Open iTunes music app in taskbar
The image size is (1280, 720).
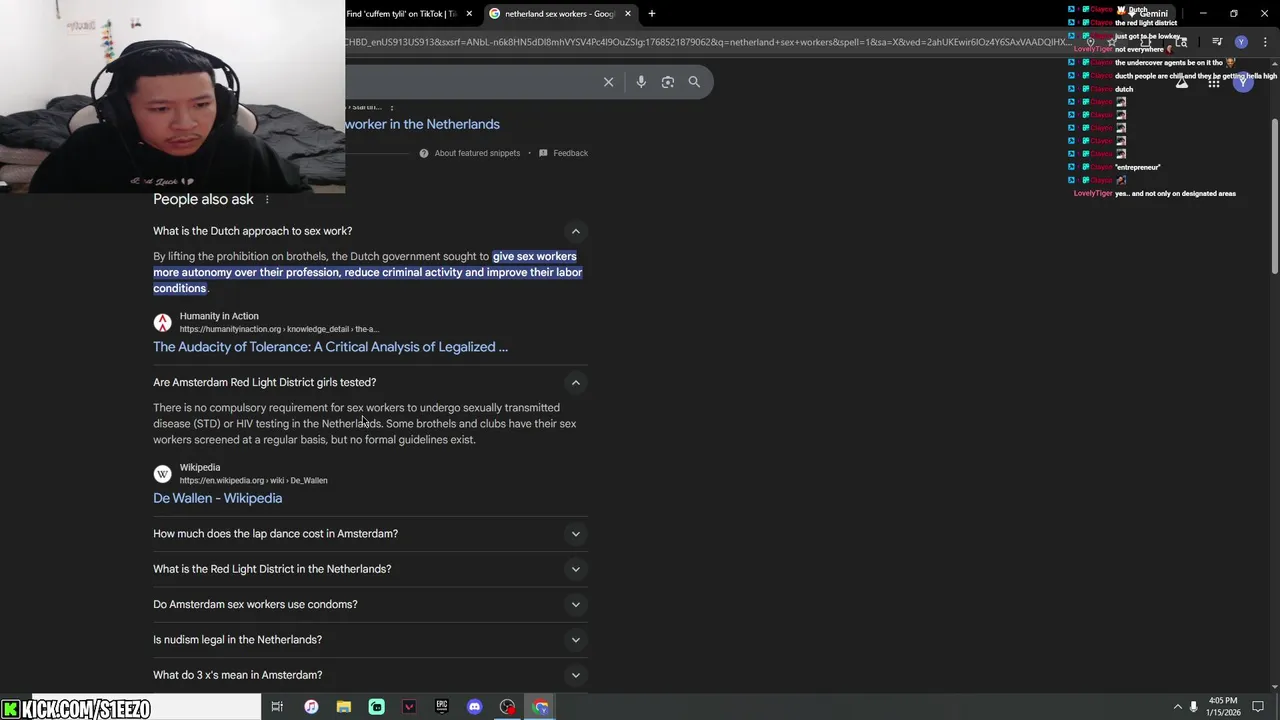coord(311,707)
